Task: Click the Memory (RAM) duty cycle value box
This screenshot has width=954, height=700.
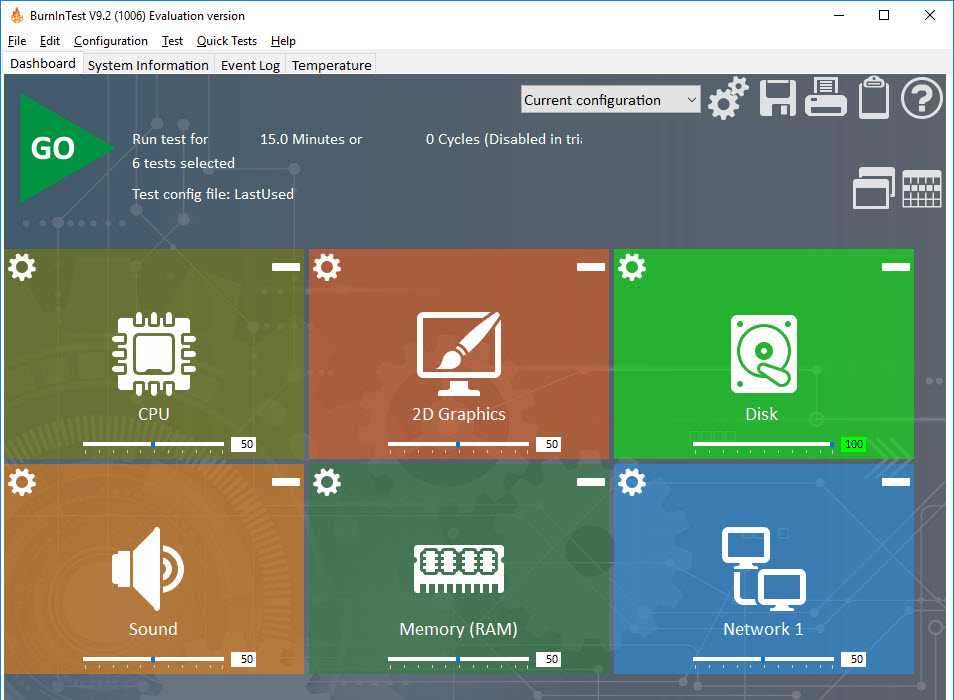Action: click(551, 659)
